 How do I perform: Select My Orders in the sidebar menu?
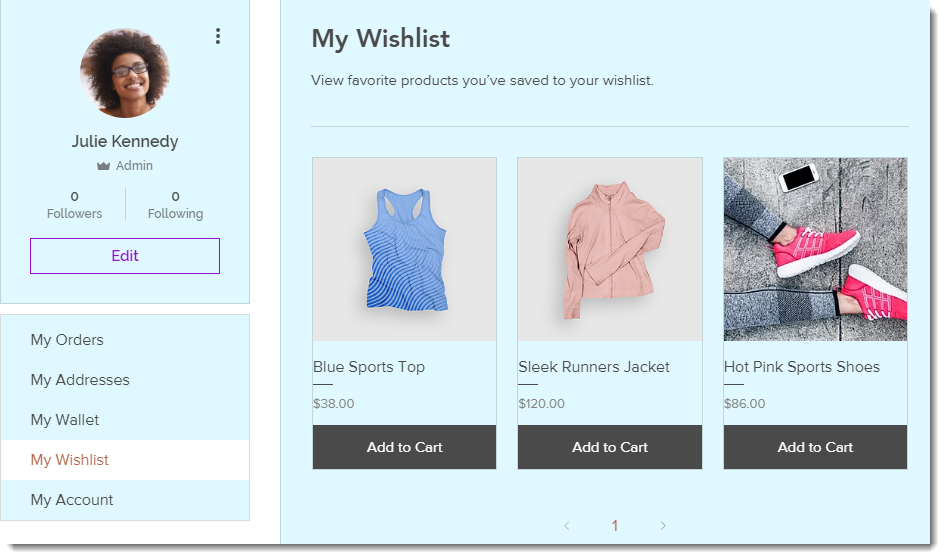tap(125, 340)
